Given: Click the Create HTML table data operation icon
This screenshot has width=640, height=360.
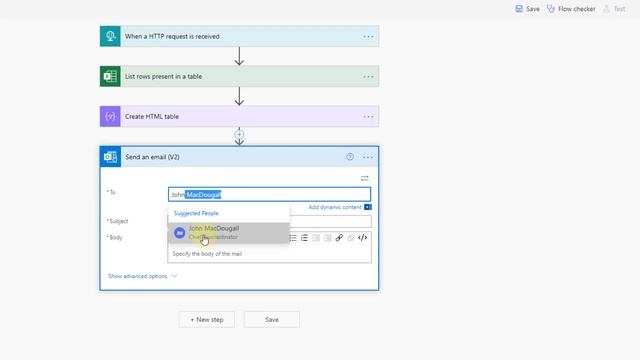Looking at the screenshot, I should pyautogui.click(x=110, y=116).
